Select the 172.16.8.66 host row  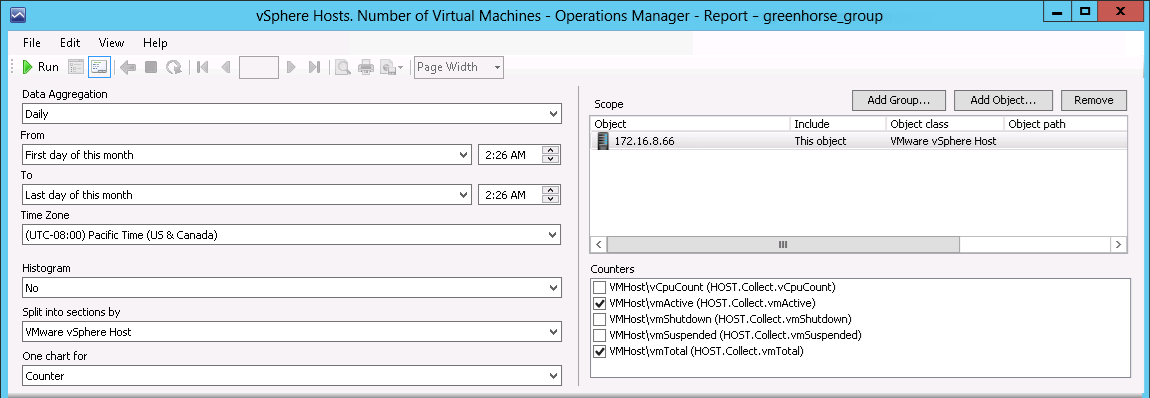pyautogui.click(x=859, y=141)
